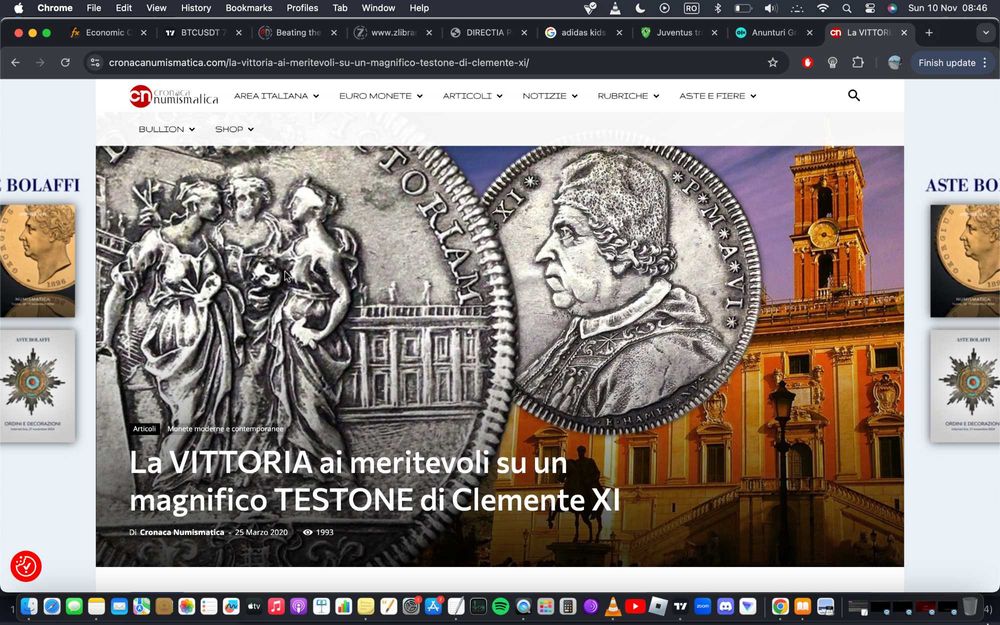Open Roblox from the Dock
The height and width of the screenshot is (625, 1000).
pyautogui.click(x=658, y=607)
